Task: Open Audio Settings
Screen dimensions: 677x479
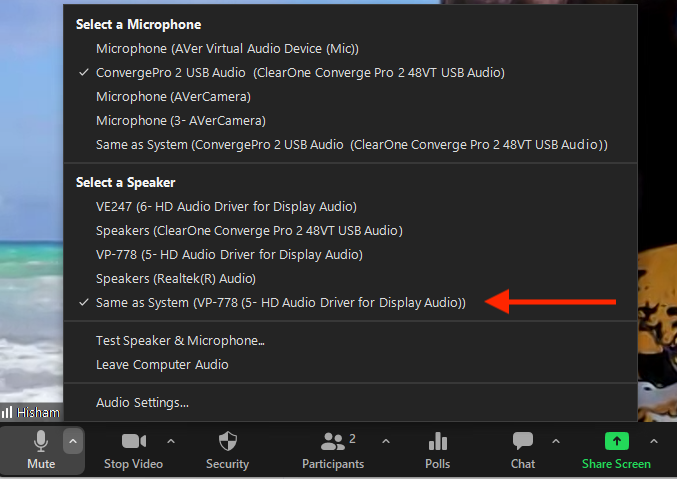Action: pyautogui.click(x=350, y=403)
